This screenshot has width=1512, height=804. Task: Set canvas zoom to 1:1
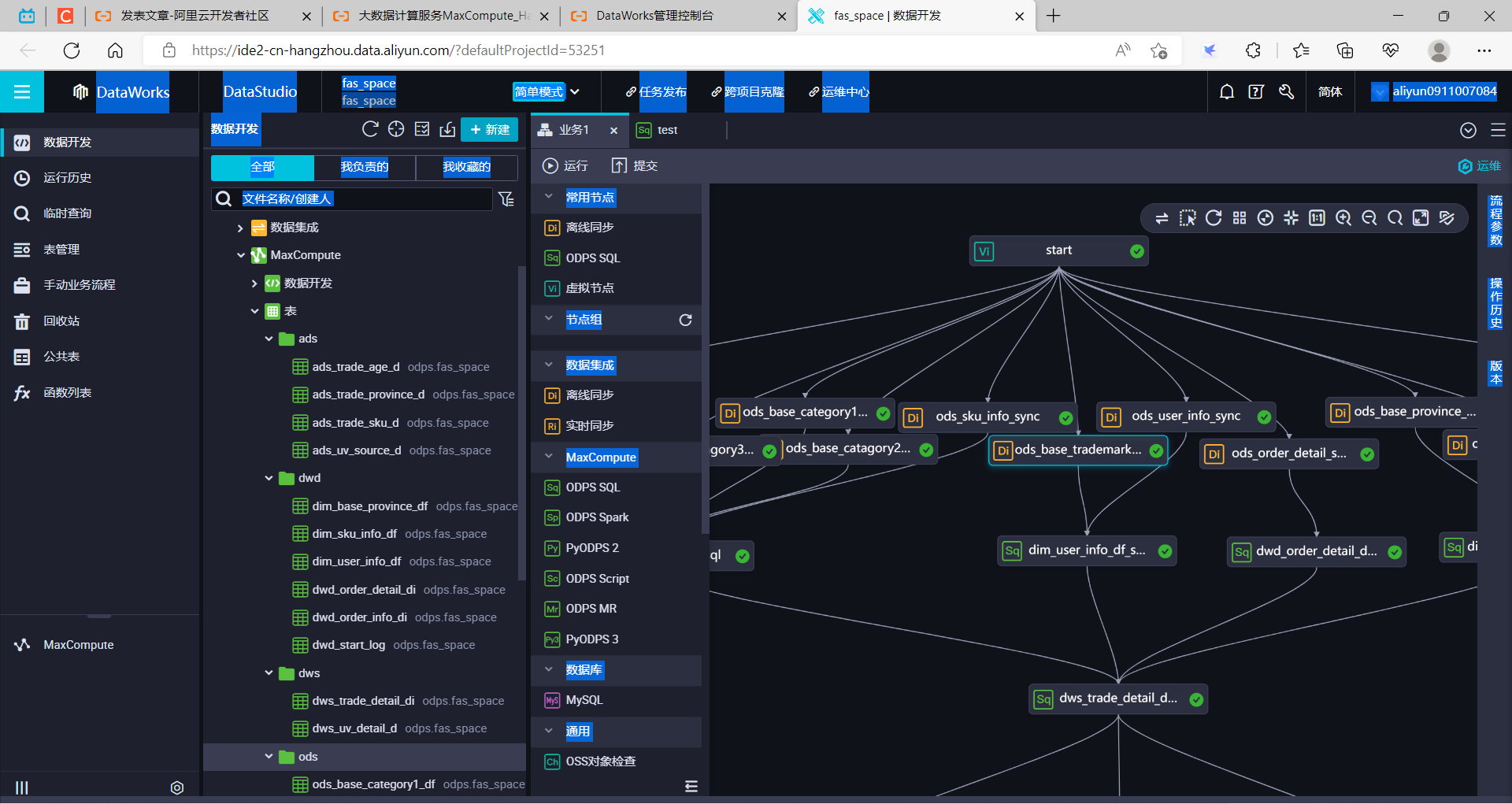(1317, 218)
